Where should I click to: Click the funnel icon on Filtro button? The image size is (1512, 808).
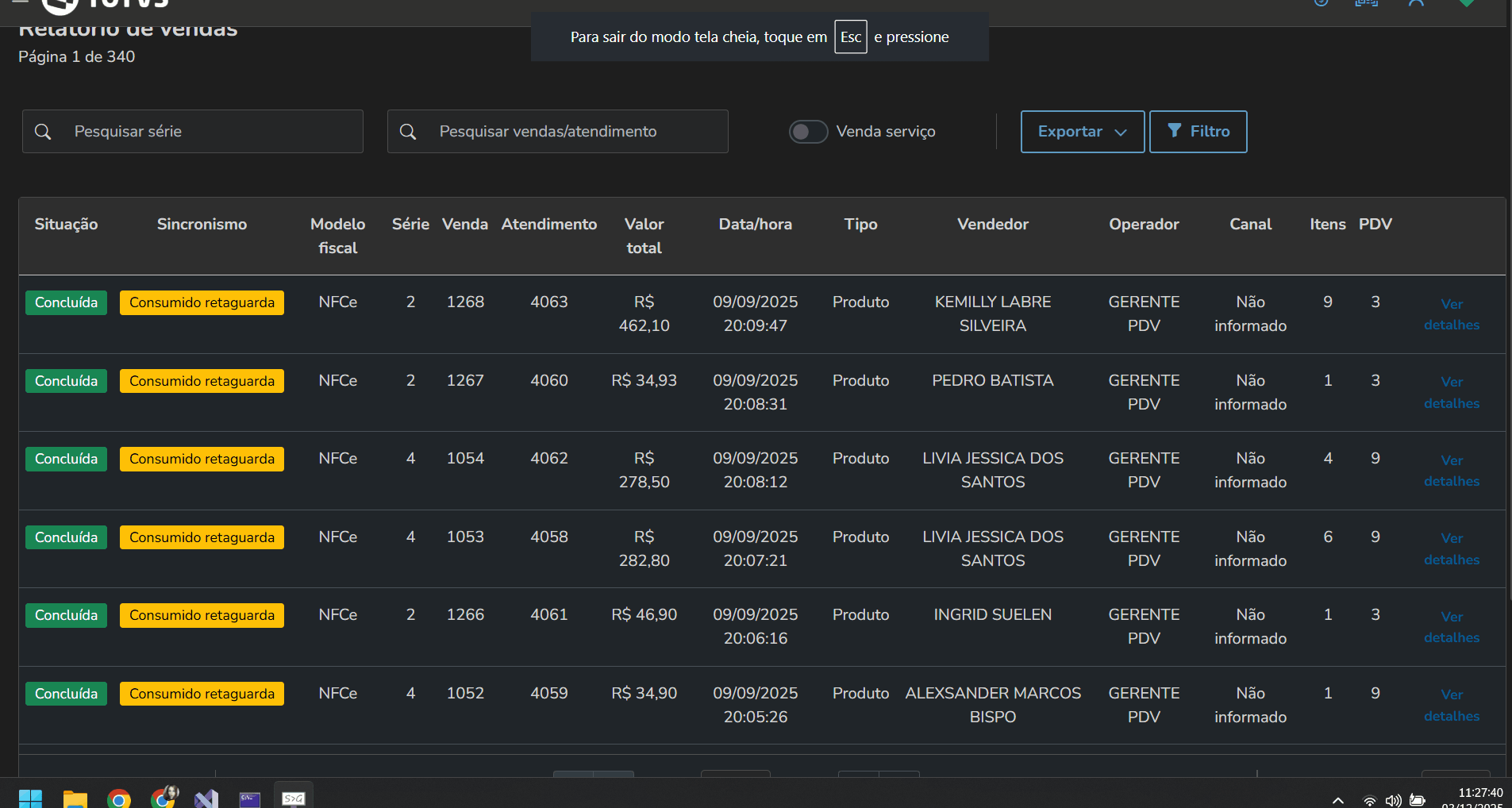click(1175, 130)
